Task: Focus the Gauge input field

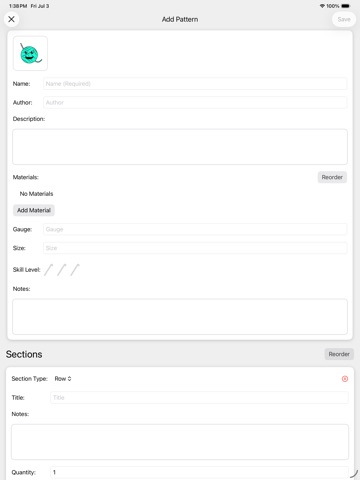Action: pos(195,229)
